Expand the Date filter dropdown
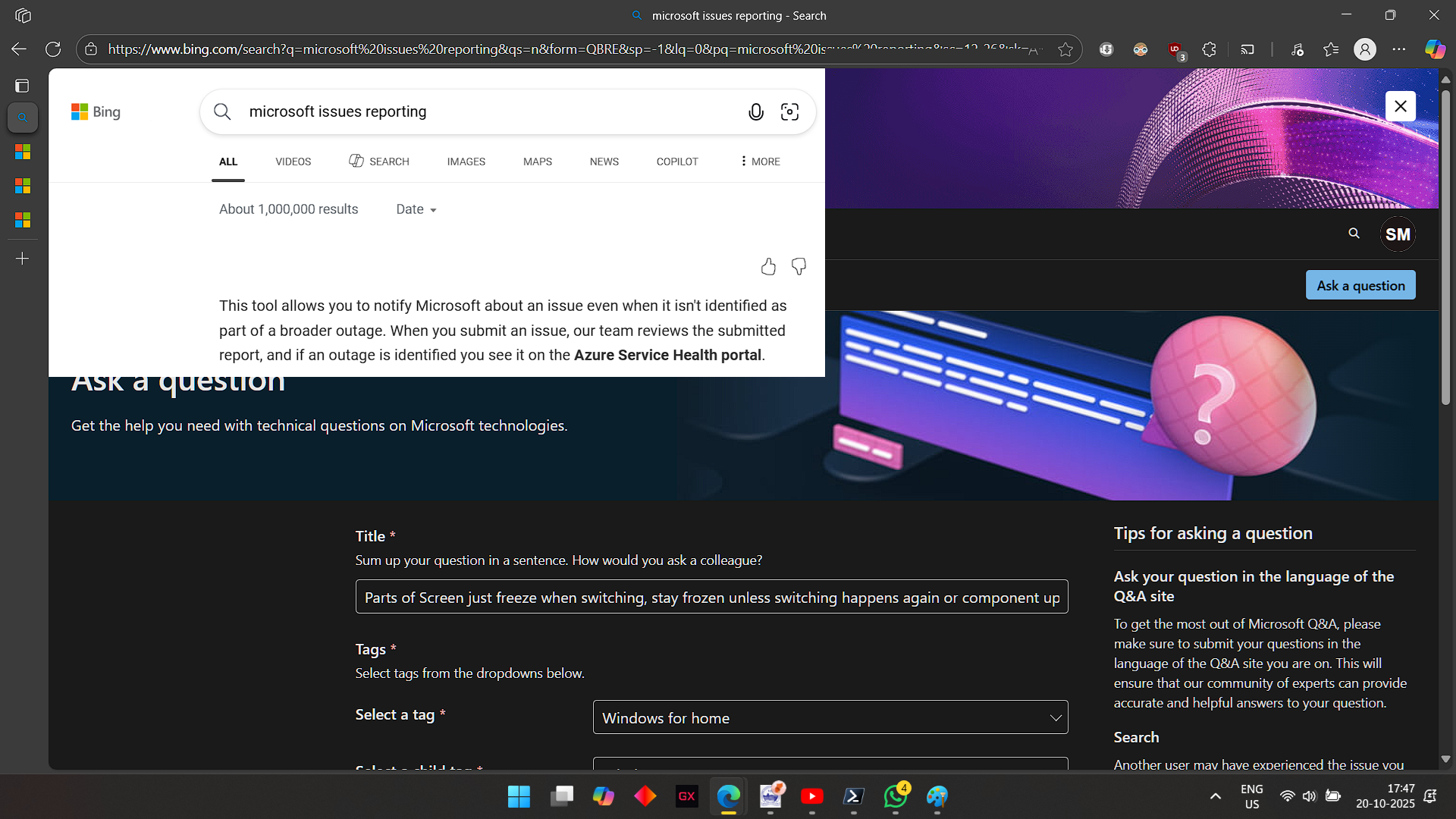The width and height of the screenshot is (1456, 819). [416, 209]
